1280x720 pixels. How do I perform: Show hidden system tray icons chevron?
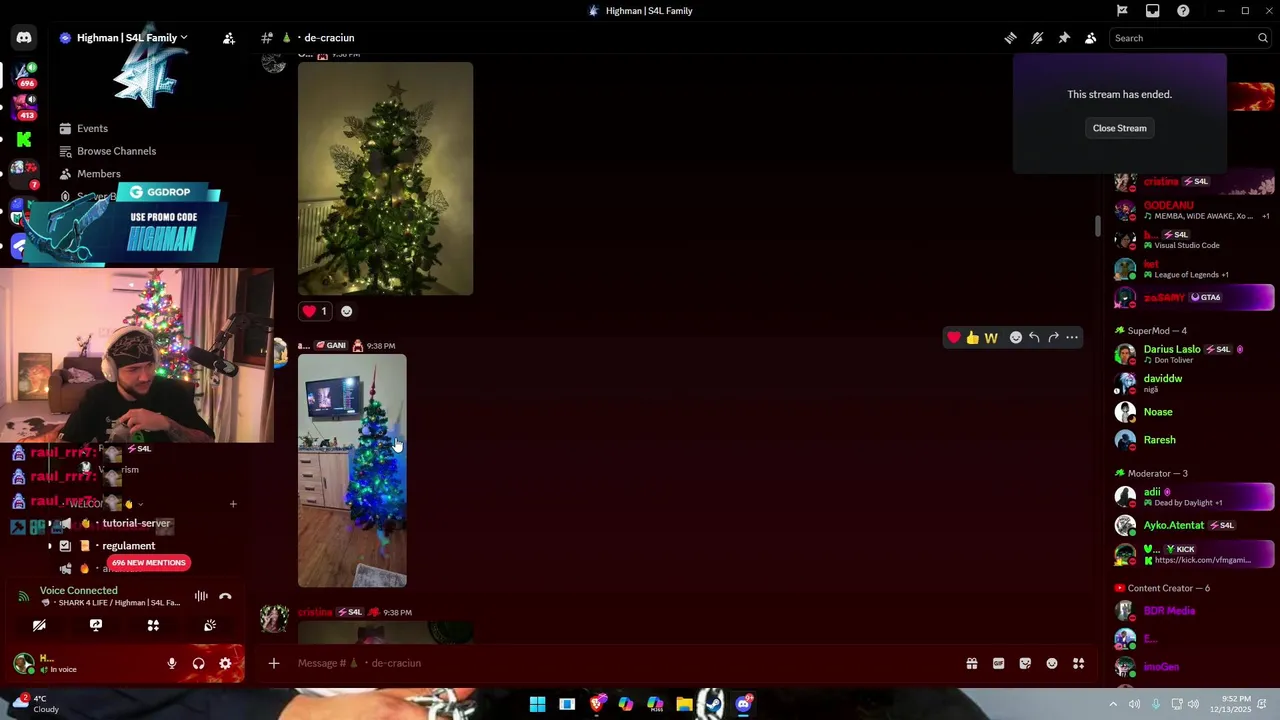tap(1113, 704)
